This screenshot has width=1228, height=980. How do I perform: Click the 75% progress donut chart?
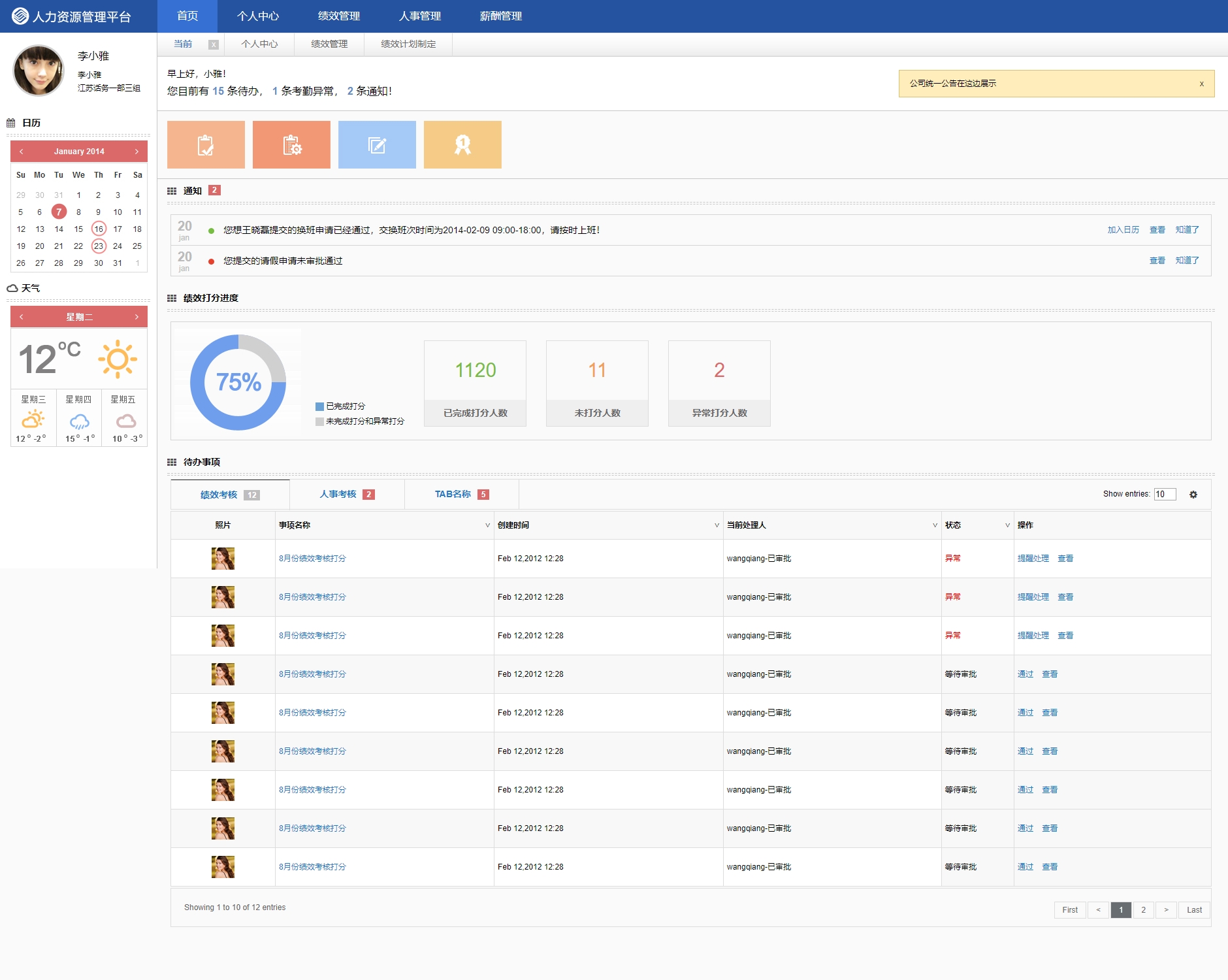(x=238, y=382)
